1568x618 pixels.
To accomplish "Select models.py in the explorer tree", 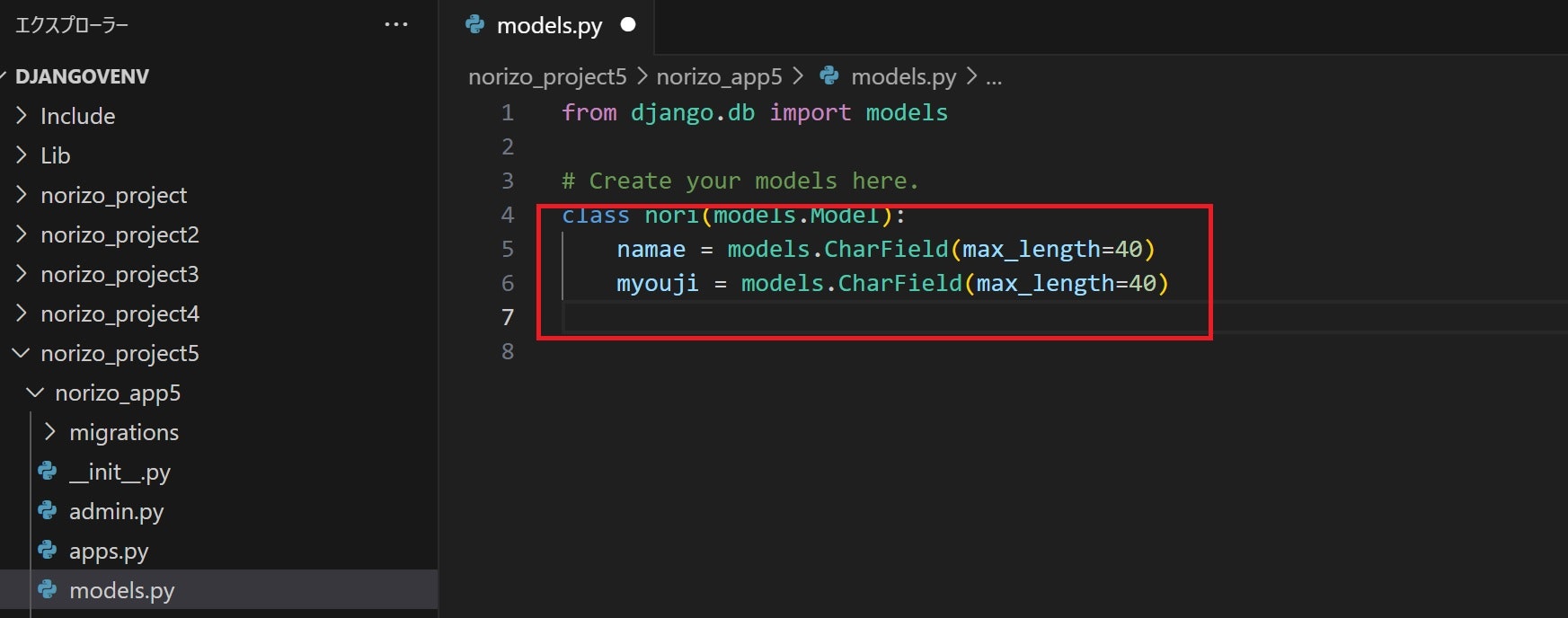I will (x=218, y=590).
